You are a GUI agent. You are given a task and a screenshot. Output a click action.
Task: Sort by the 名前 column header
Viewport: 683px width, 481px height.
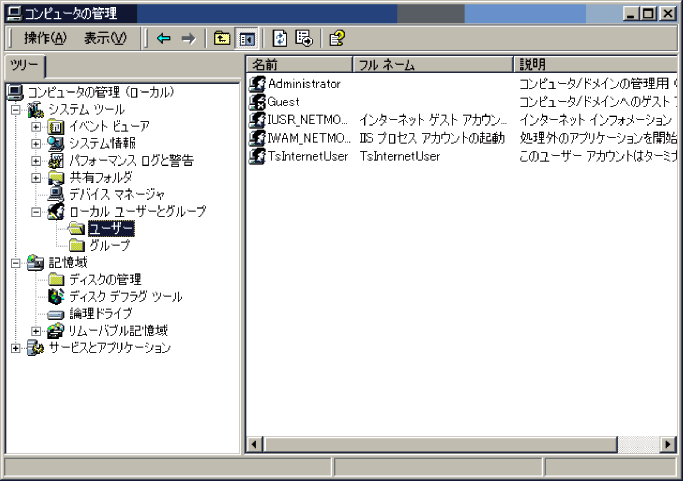[x=298, y=64]
